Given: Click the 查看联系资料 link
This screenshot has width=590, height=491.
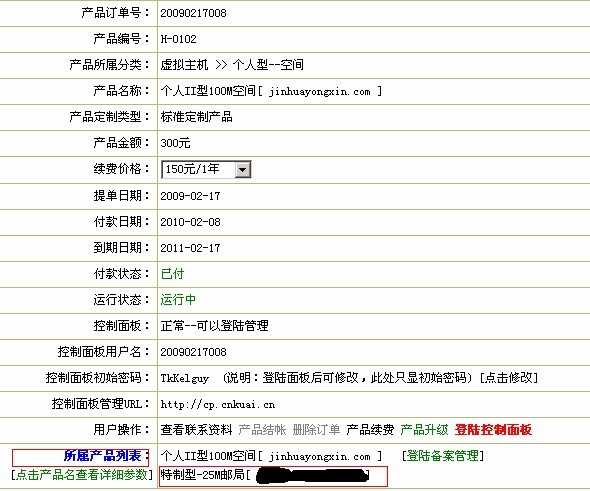Looking at the screenshot, I should coord(196,430).
